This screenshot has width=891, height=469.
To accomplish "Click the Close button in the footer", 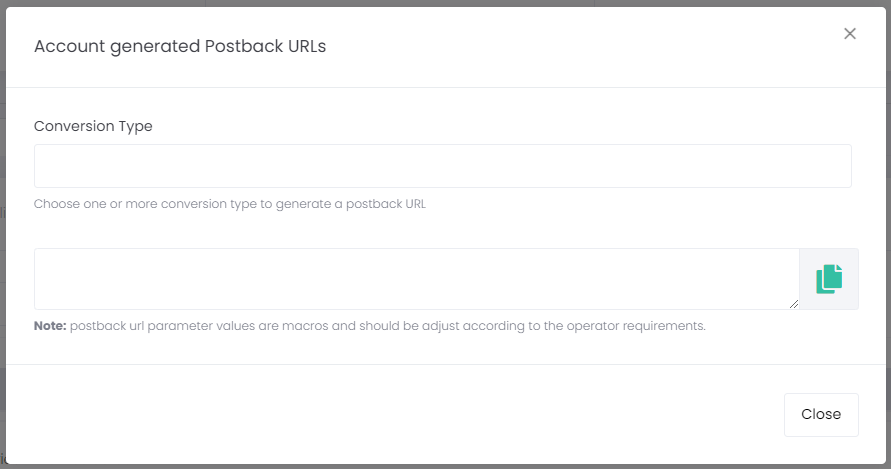I will pyautogui.click(x=821, y=414).
